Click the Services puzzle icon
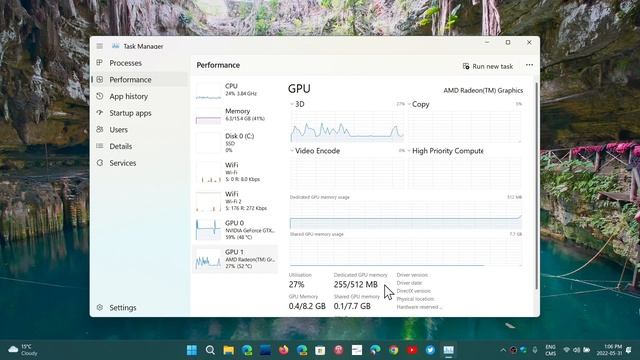 (100, 162)
